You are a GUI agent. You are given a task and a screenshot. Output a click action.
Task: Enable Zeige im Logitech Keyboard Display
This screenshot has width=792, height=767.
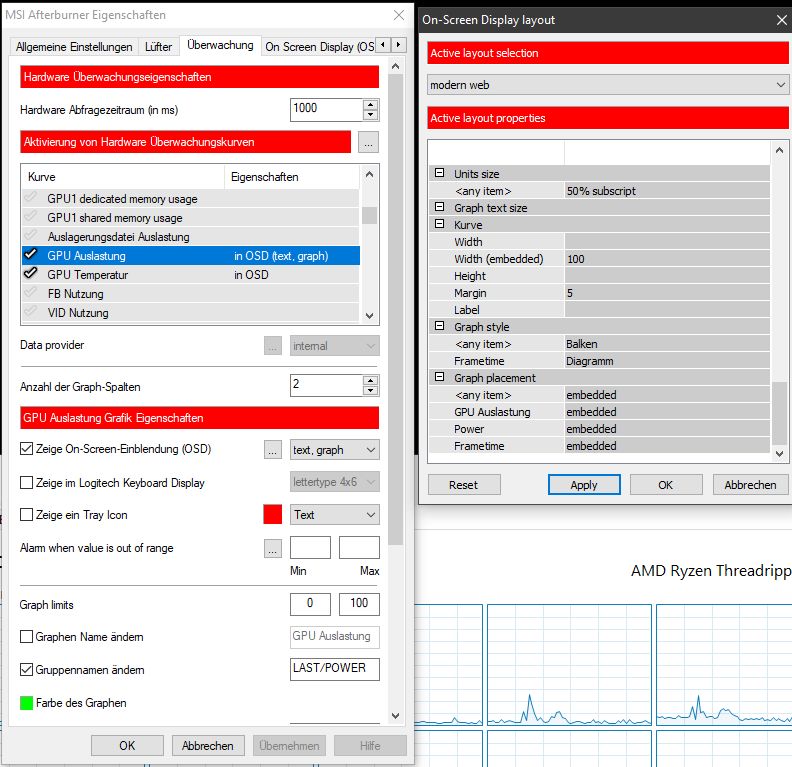(26, 483)
